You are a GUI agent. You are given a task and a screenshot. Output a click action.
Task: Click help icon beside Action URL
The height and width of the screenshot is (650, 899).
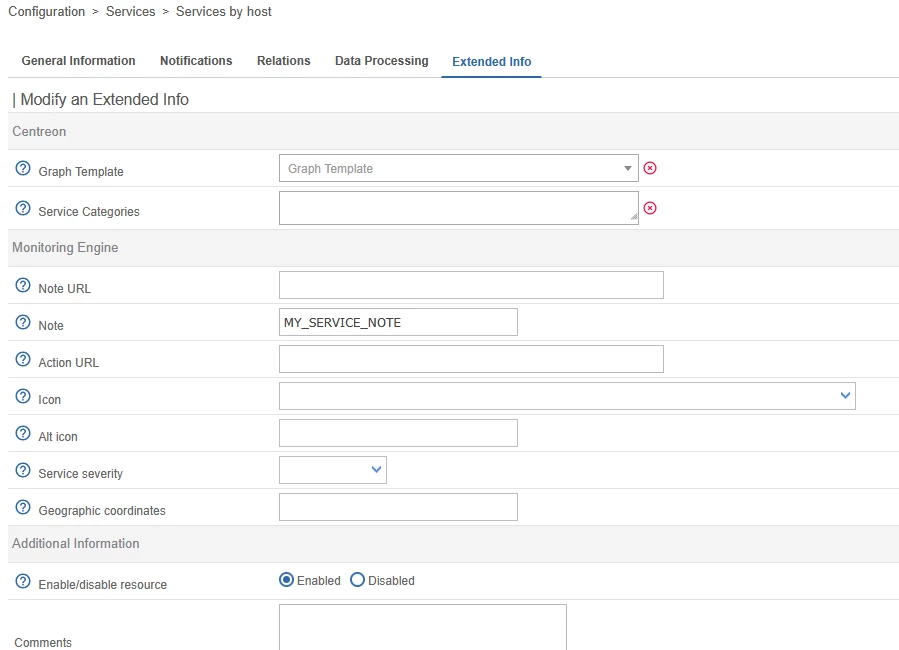point(23,360)
